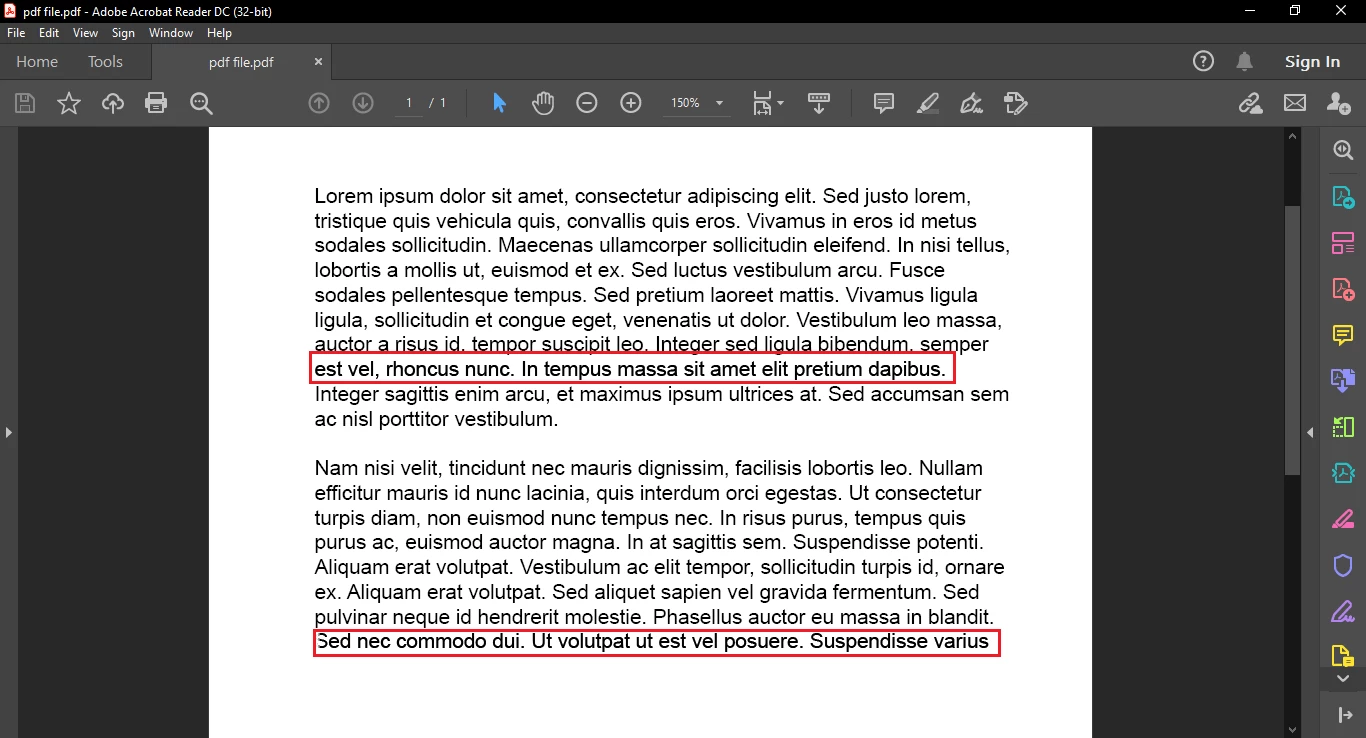Share a link to this file
This screenshot has width=1366, height=738.
1250,103
